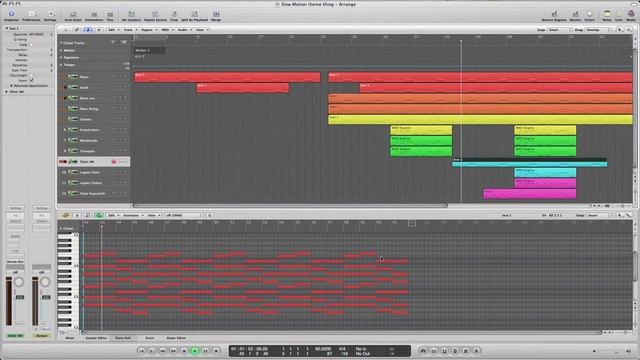The image size is (640, 360).
Task: Expand the Marker global track
Action: point(61,50)
